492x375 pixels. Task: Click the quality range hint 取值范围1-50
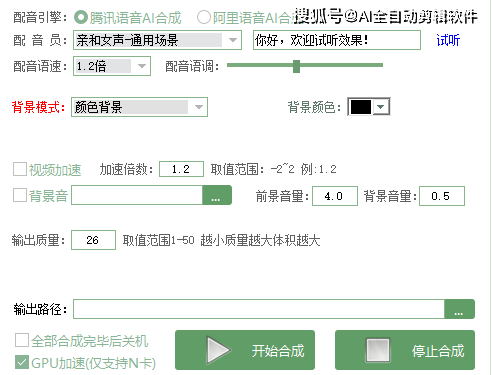158,240
